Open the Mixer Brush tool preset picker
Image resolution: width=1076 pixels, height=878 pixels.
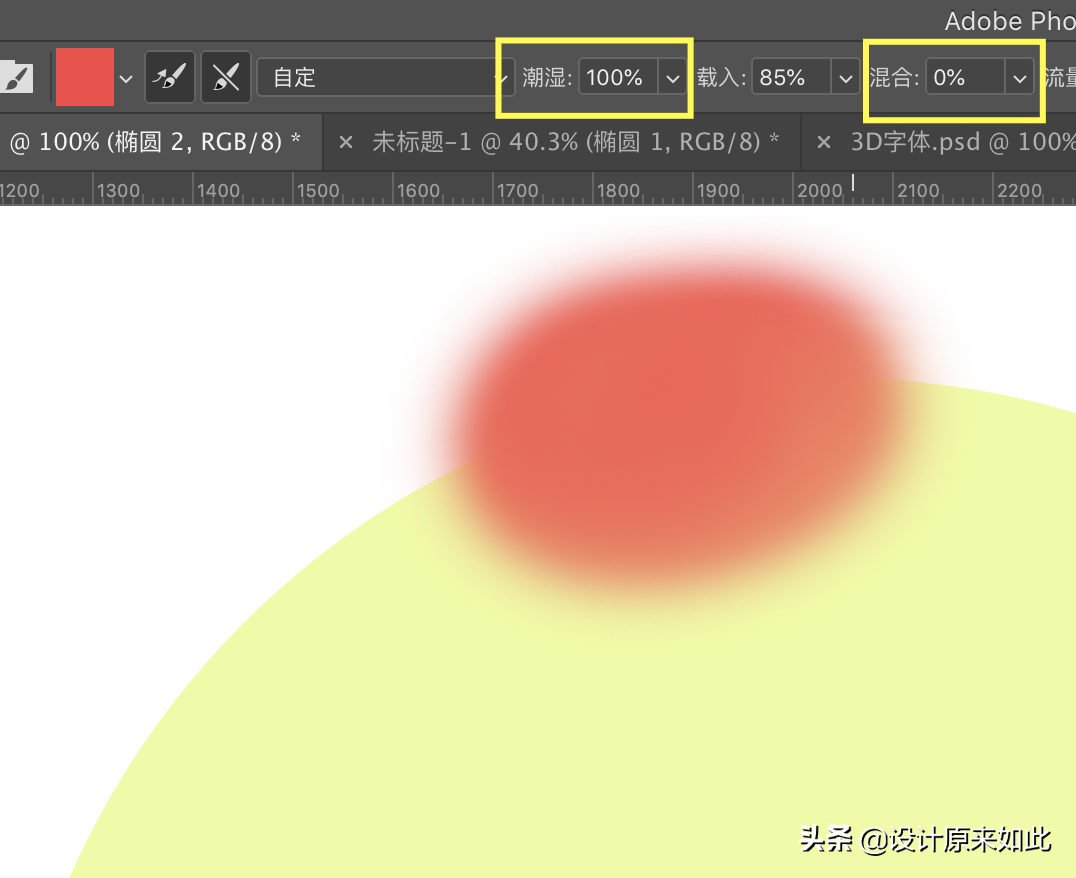(x=16, y=77)
